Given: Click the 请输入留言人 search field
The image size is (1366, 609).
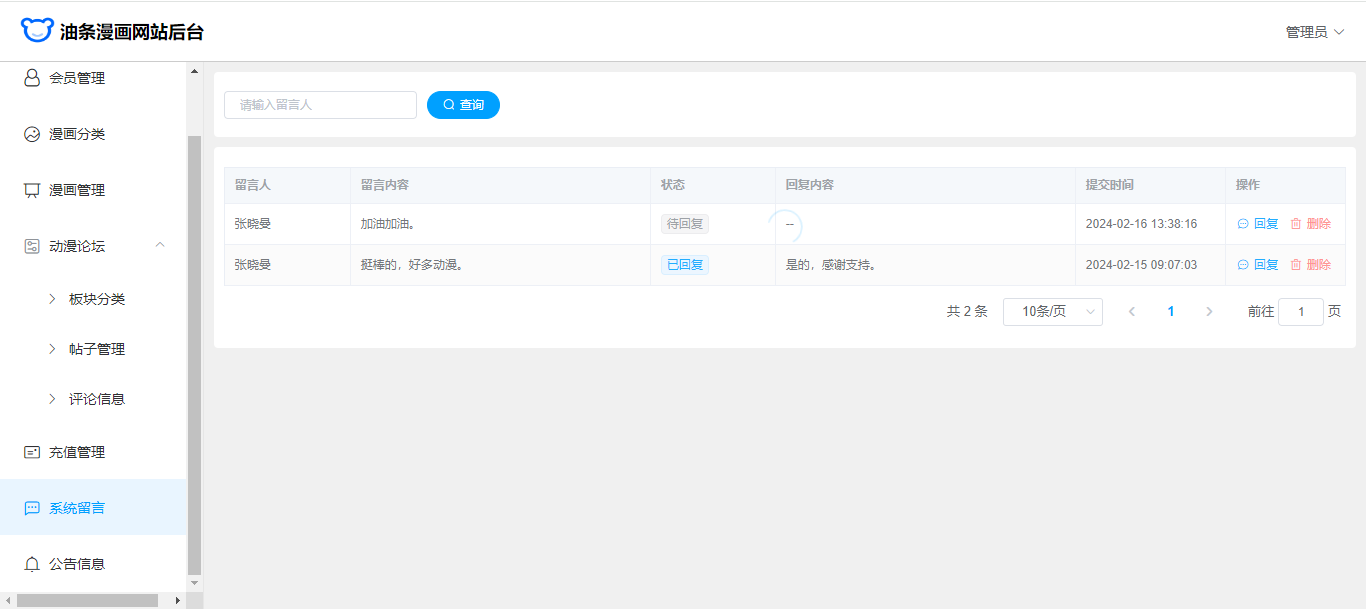Looking at the screenshot, I should click(320, 105).
